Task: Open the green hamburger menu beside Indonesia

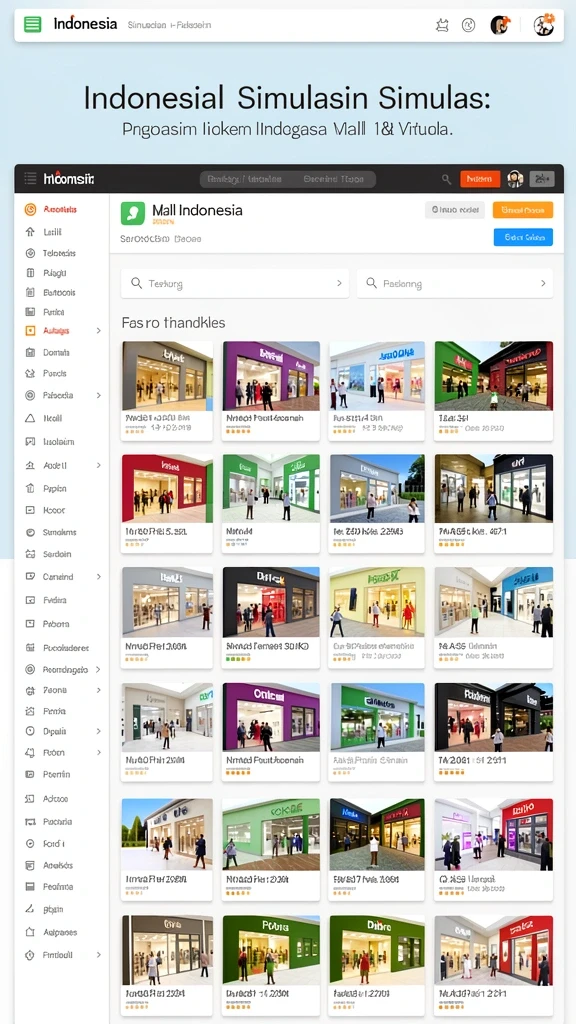Action: [32, 25]
